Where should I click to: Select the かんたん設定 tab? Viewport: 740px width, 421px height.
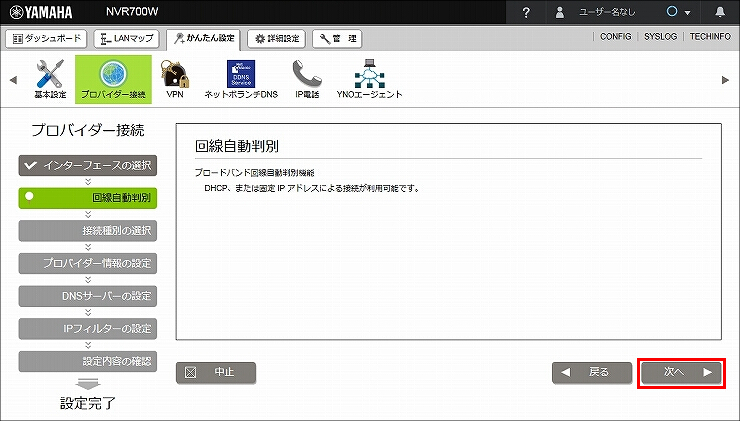[x=204, y=39]
